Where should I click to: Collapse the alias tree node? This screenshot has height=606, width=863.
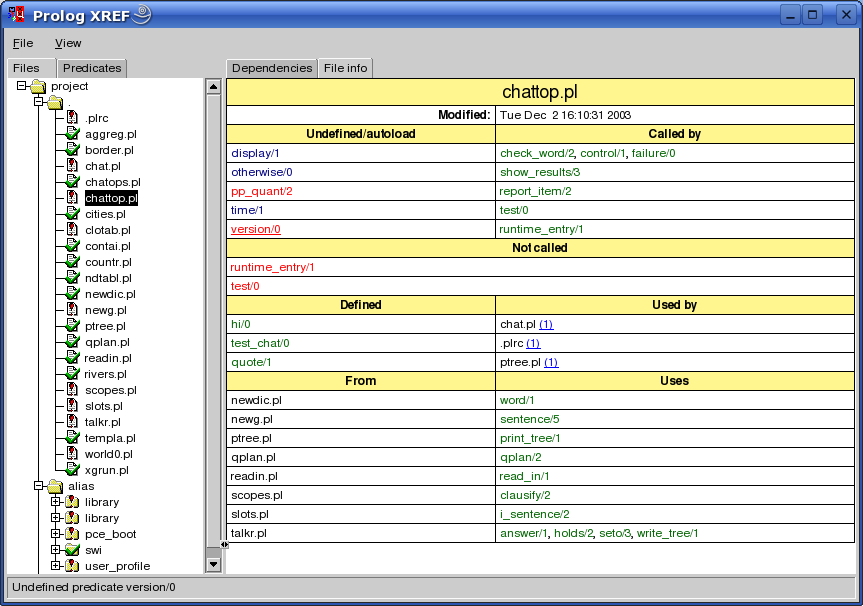(39, 486)
